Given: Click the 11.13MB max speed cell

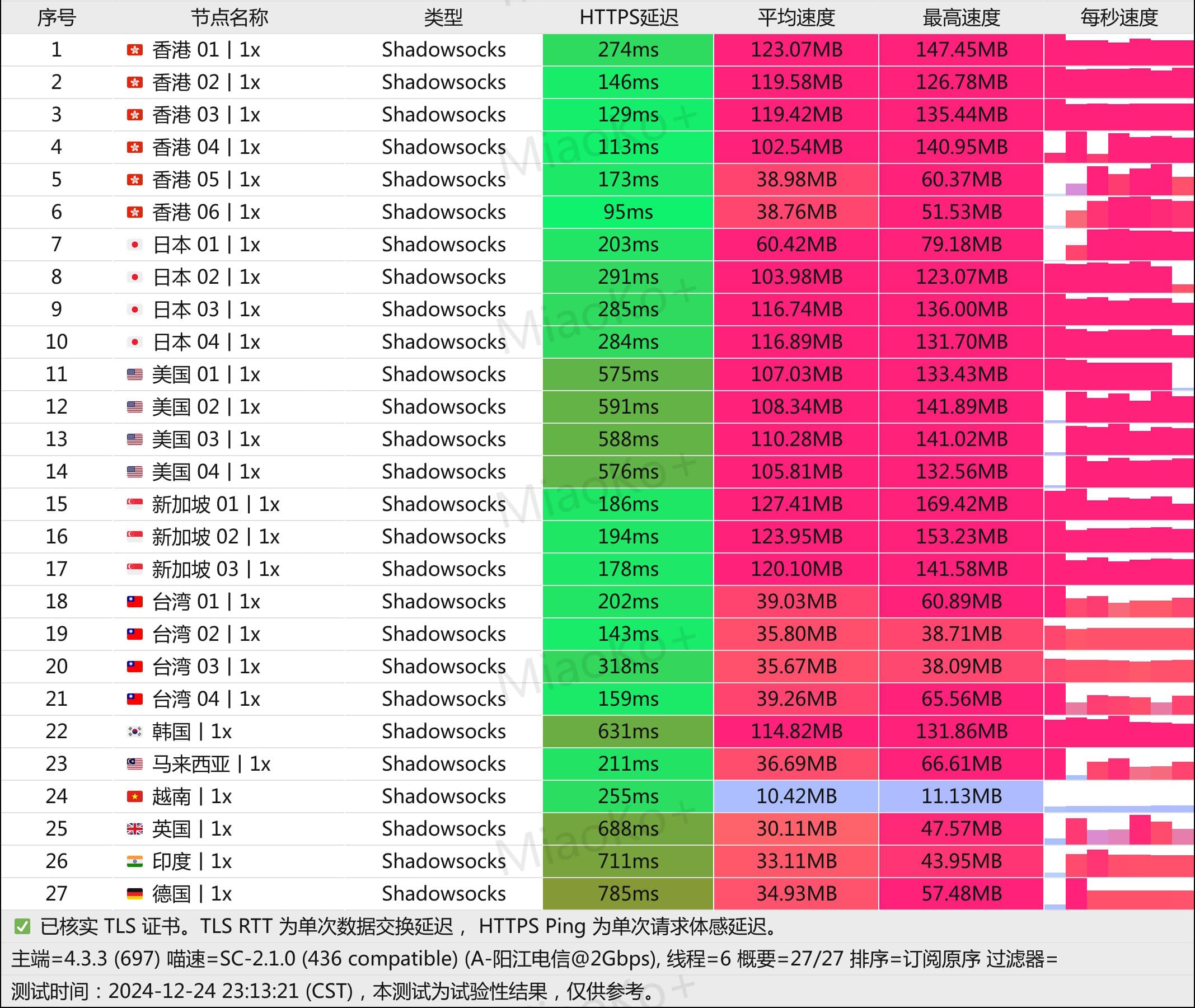Looking at the screenshot, I should 961,796.
